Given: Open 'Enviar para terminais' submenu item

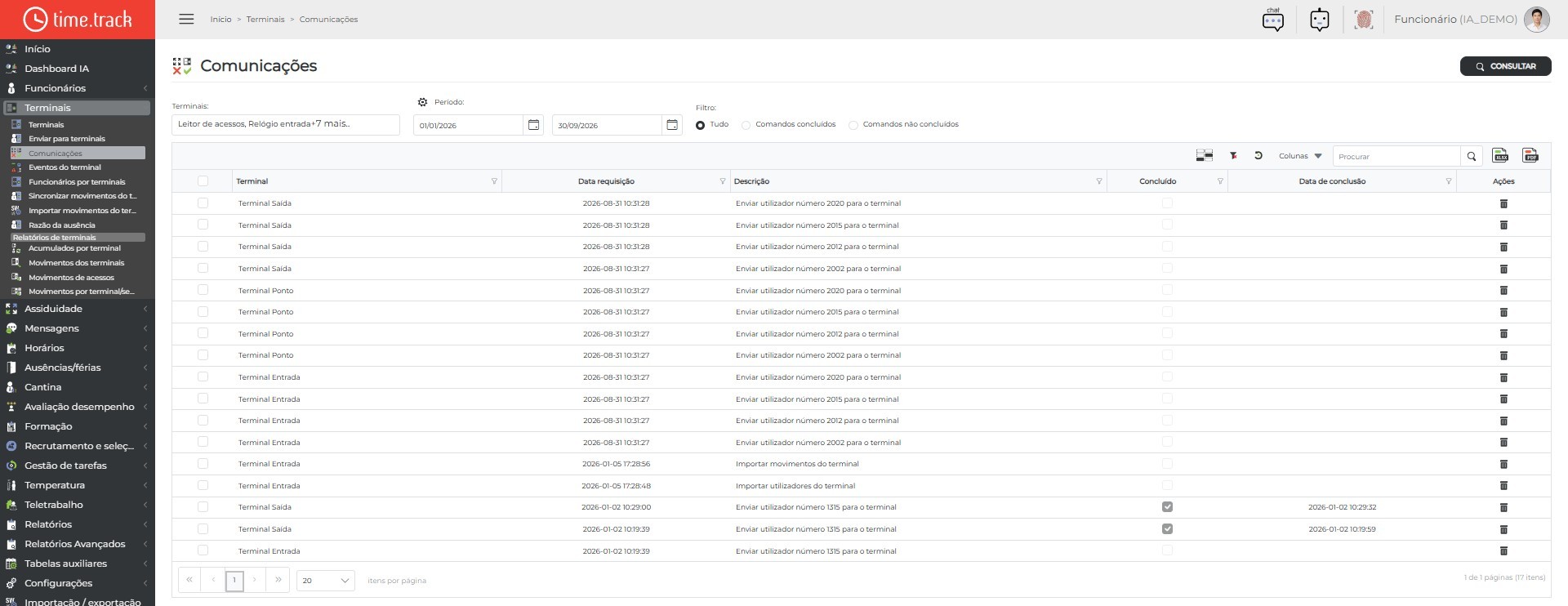Looking at the screenshot, I should click(67, 139).
